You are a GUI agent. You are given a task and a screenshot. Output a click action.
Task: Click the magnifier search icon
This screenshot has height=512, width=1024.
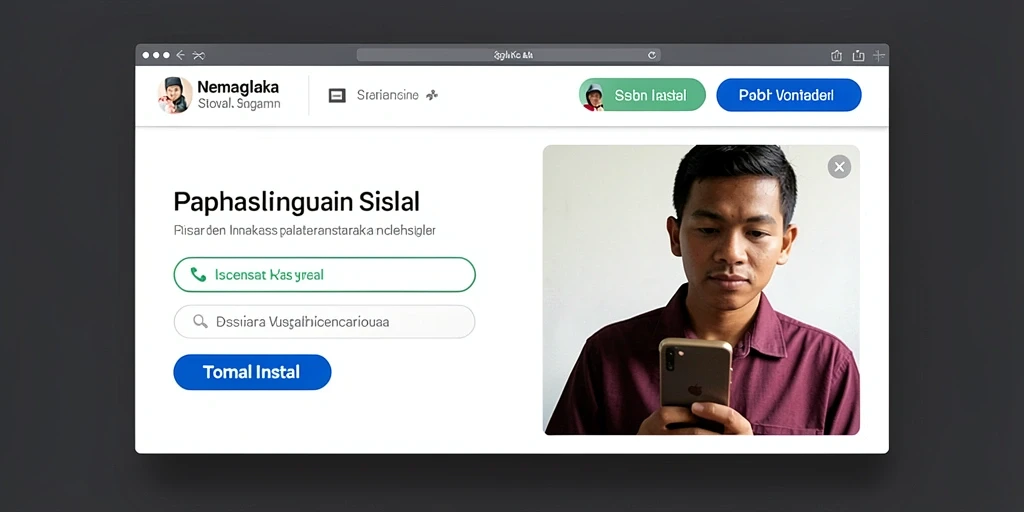pos(200,321)
